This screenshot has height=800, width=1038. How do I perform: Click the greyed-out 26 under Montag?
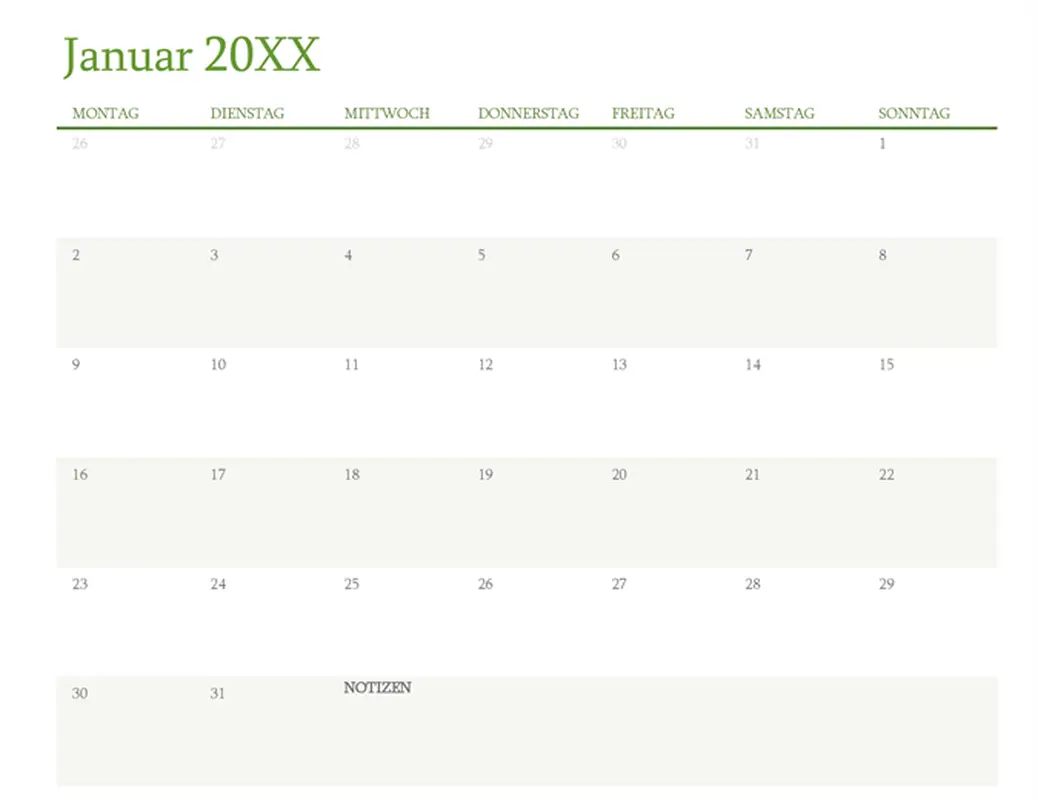tap(80, 144)
